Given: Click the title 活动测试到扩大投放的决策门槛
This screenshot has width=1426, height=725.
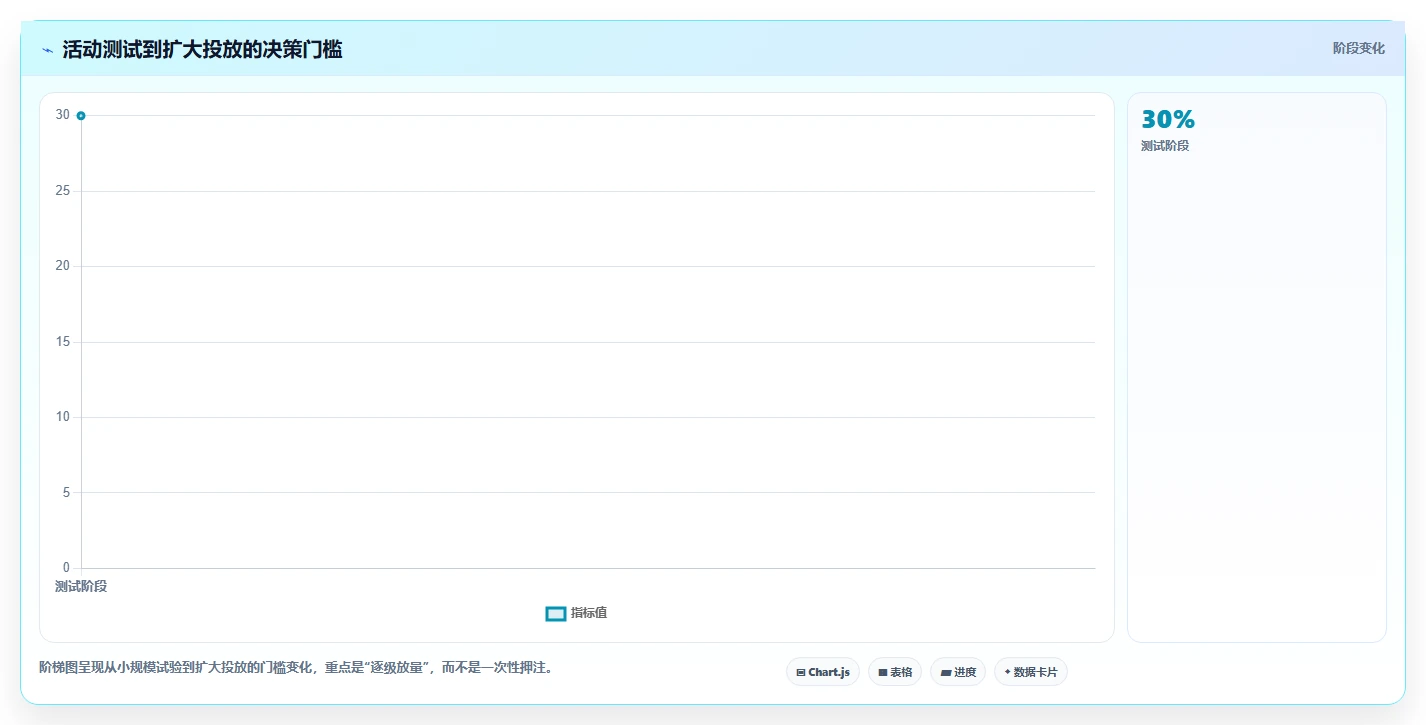Looking at the screenshot, I should click(202, 50).
